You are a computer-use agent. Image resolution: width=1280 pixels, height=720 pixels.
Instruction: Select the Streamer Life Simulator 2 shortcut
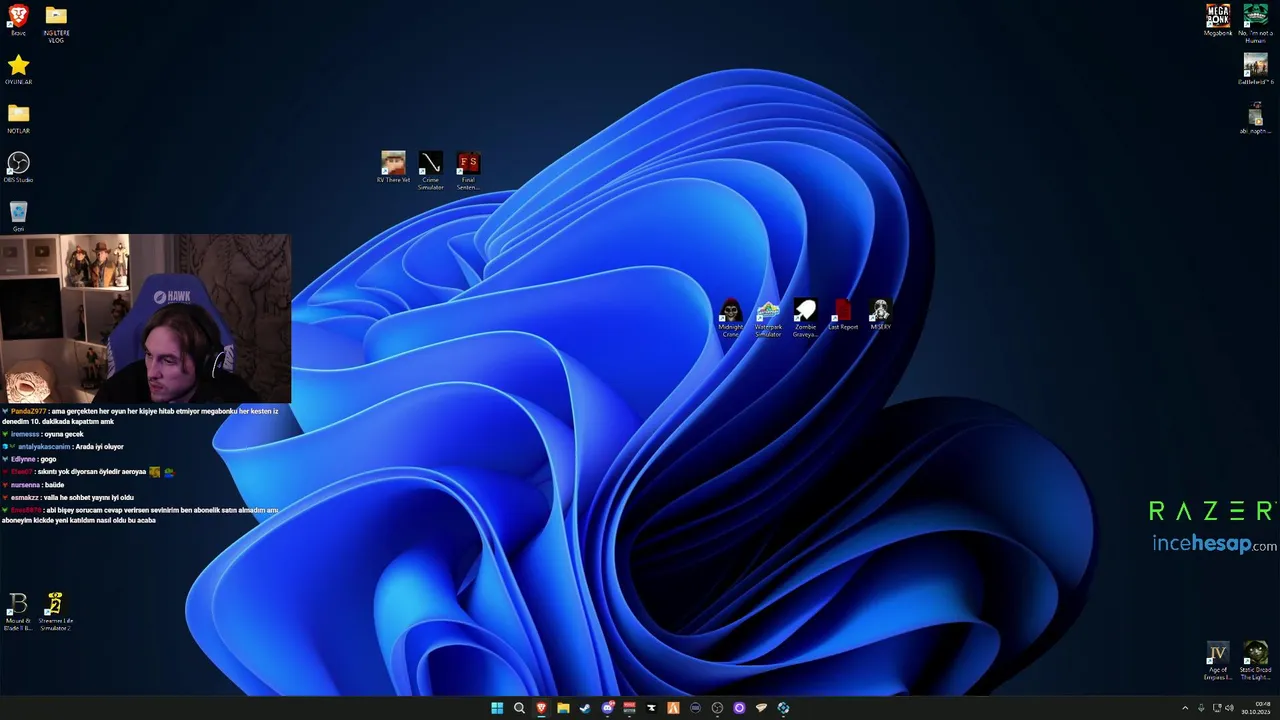56,611
